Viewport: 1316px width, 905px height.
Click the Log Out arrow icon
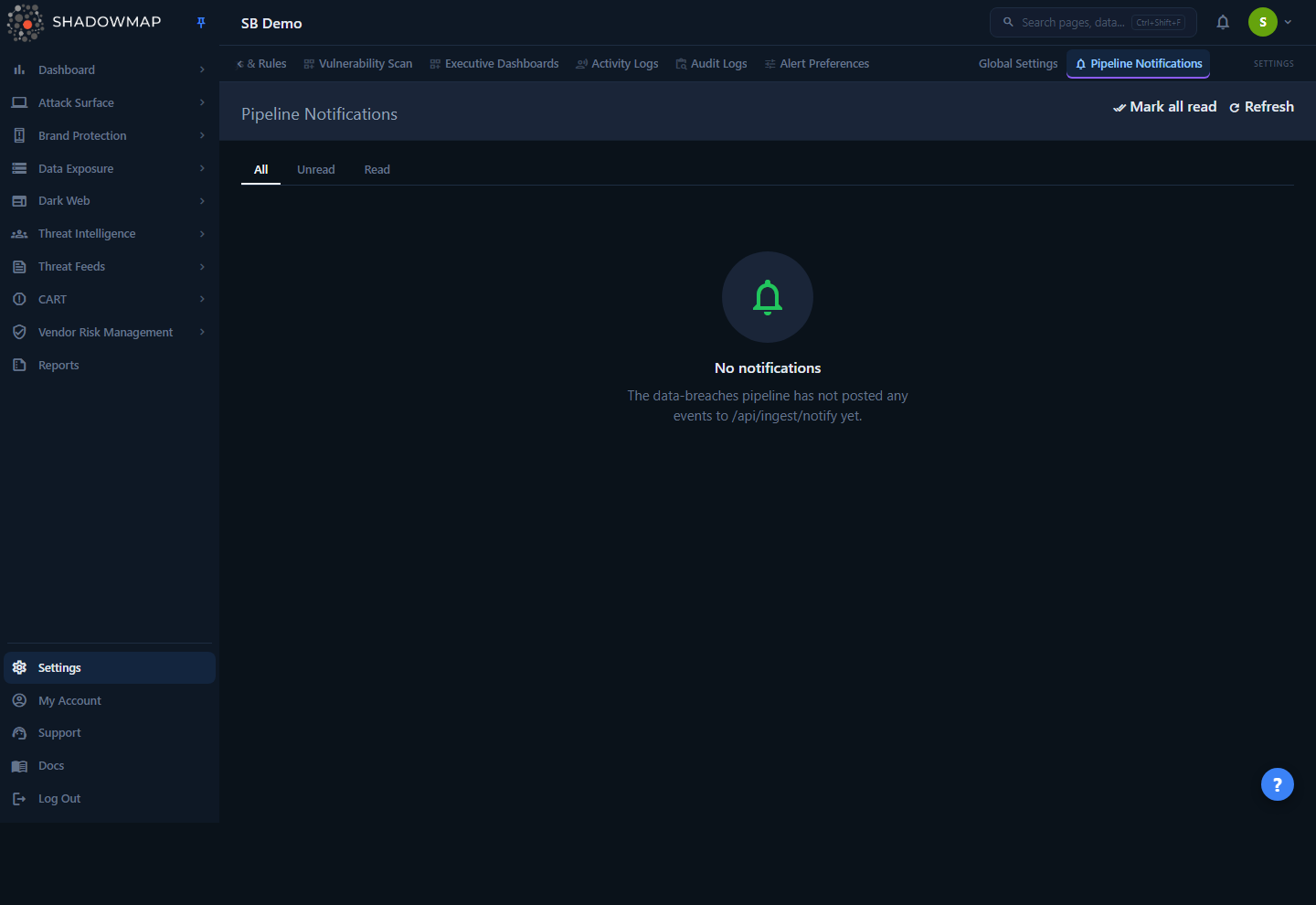19,799
